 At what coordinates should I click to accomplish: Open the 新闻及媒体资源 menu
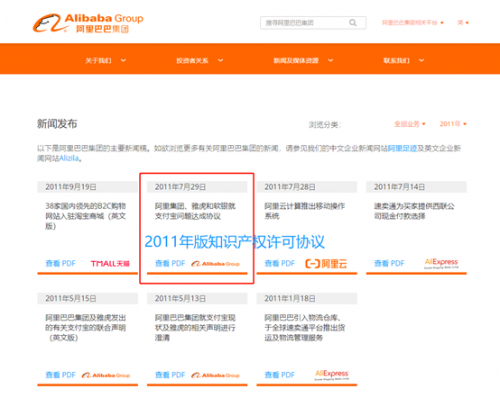pos(303,60)
